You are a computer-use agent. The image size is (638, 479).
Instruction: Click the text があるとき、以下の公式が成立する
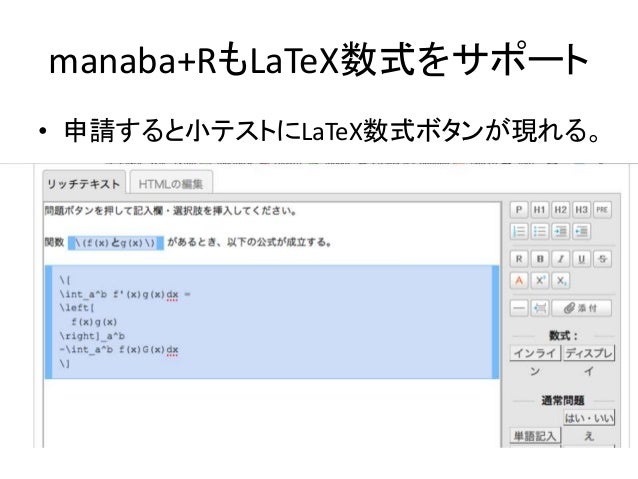click(250, 243)
